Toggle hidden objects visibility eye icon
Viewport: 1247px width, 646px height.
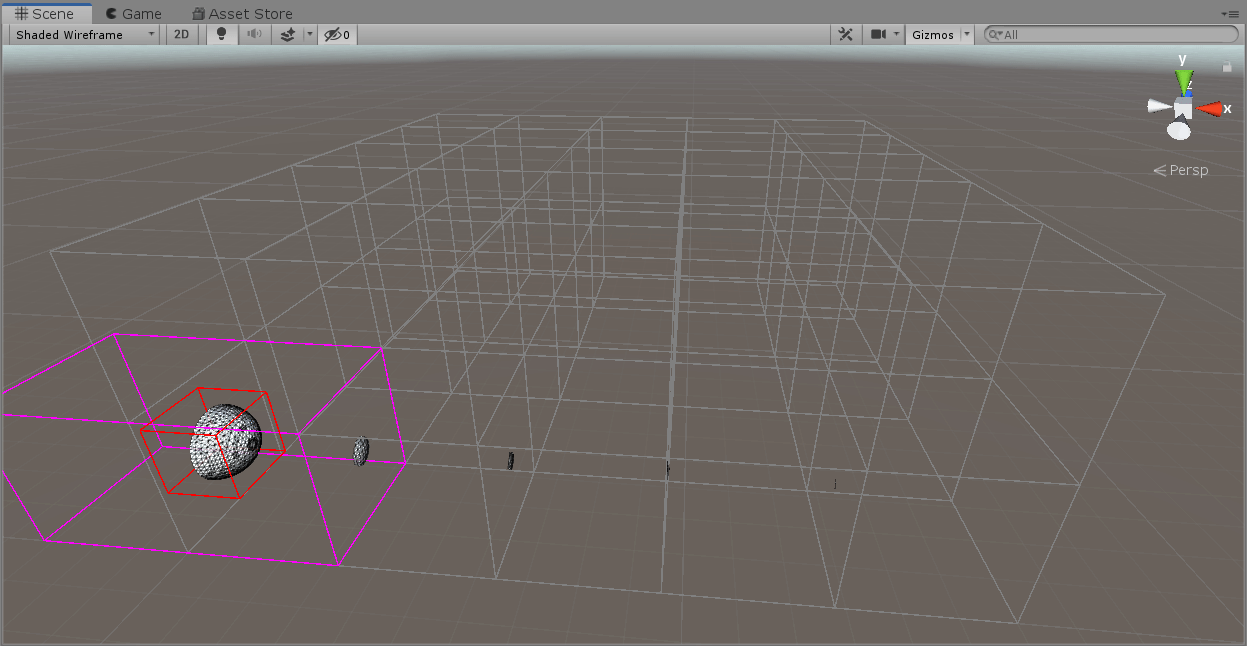click(337, 34)
